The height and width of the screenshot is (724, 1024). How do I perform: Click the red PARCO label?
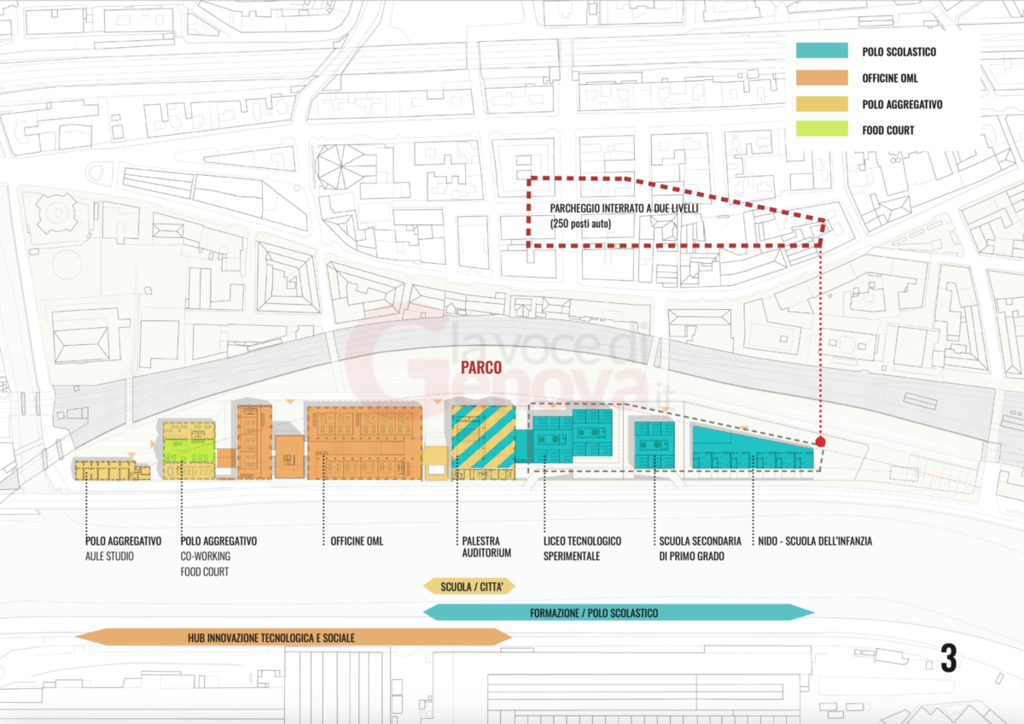point(481,368)
